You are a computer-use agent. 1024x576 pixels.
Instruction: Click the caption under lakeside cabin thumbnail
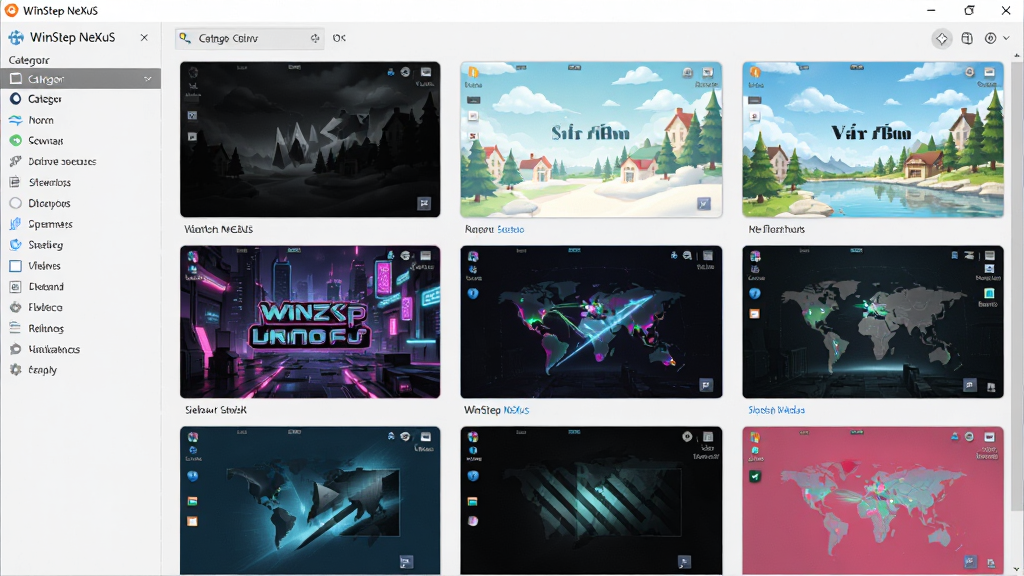[x=776, y=229]
